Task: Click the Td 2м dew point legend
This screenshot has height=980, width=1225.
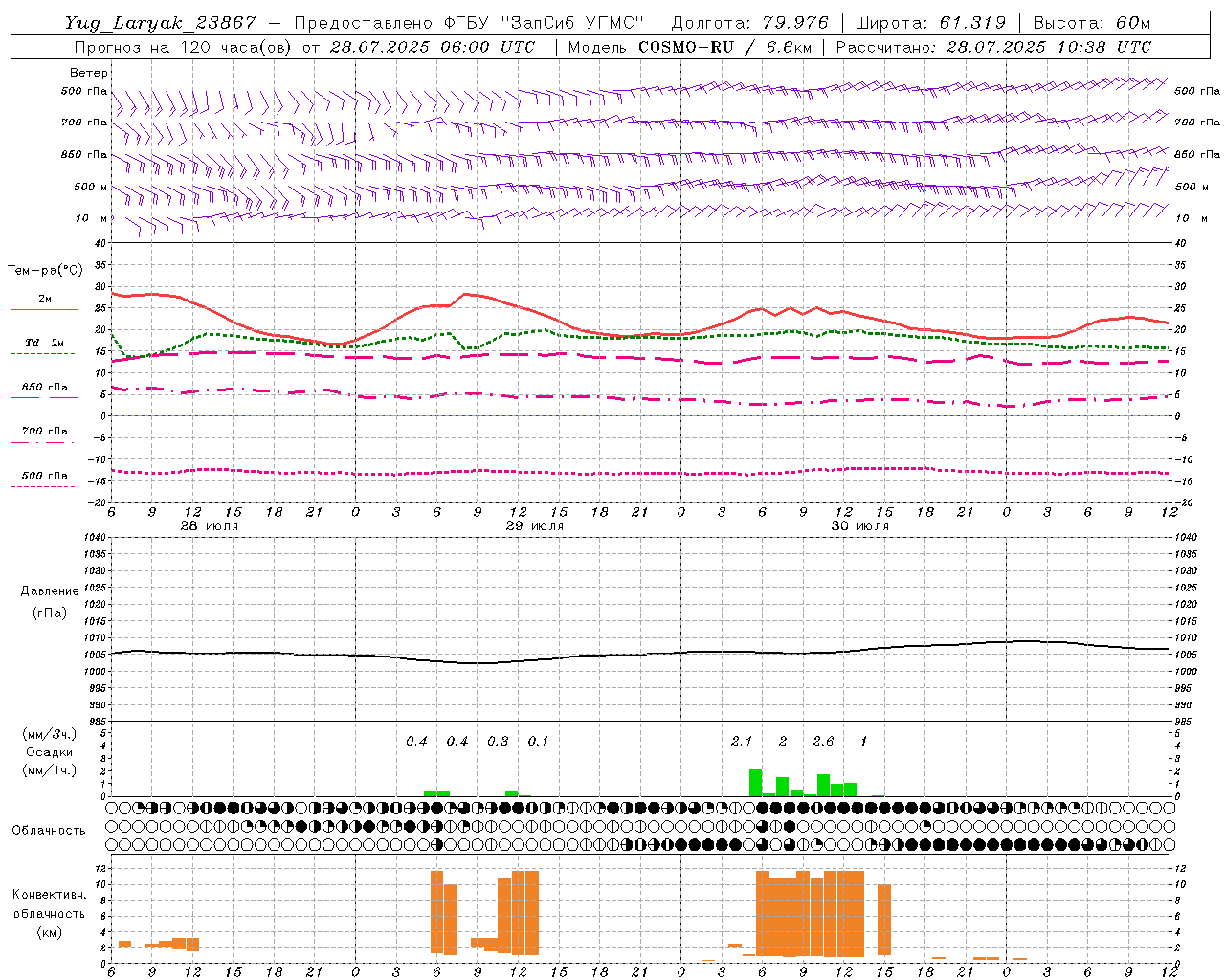Action: point(44,343)
